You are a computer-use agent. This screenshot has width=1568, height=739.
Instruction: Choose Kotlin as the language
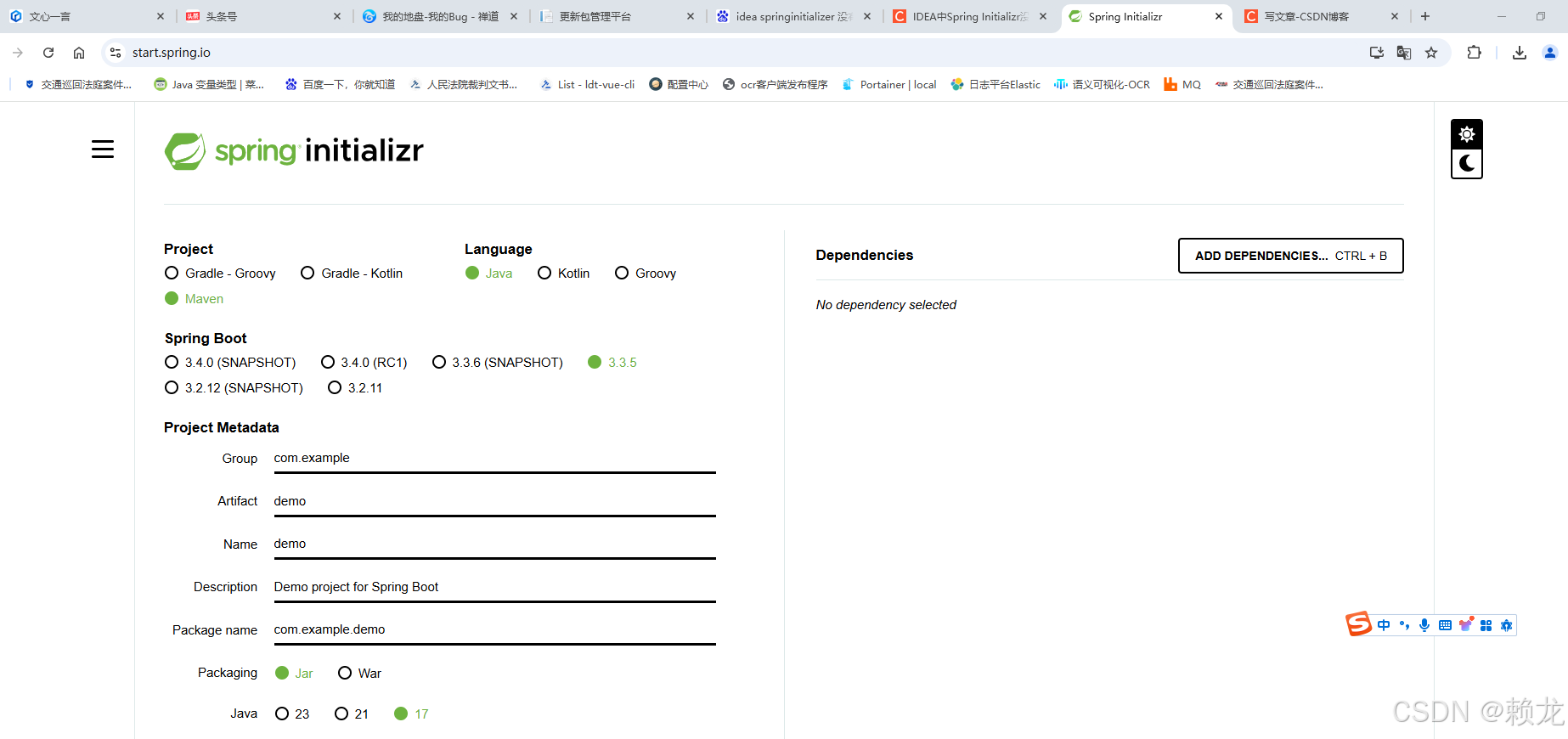(564, 273)
